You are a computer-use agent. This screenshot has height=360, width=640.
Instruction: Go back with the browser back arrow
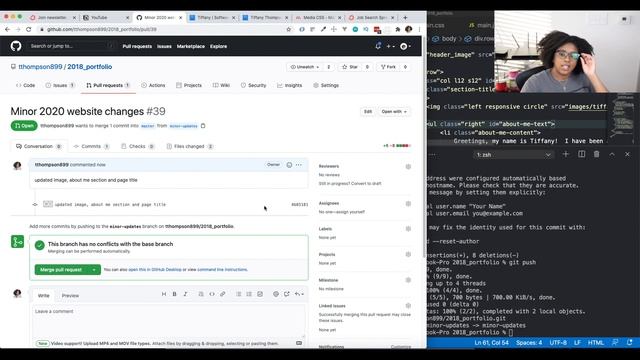click(7, 29)
